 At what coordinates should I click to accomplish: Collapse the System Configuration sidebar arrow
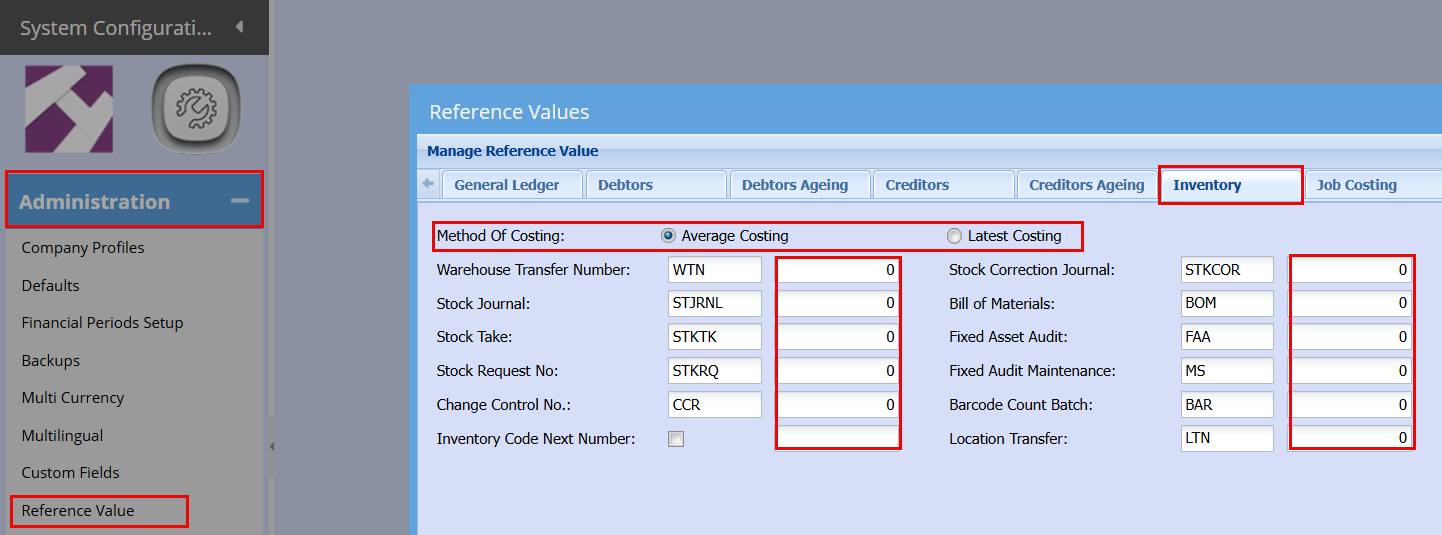(x=239, y=27)
